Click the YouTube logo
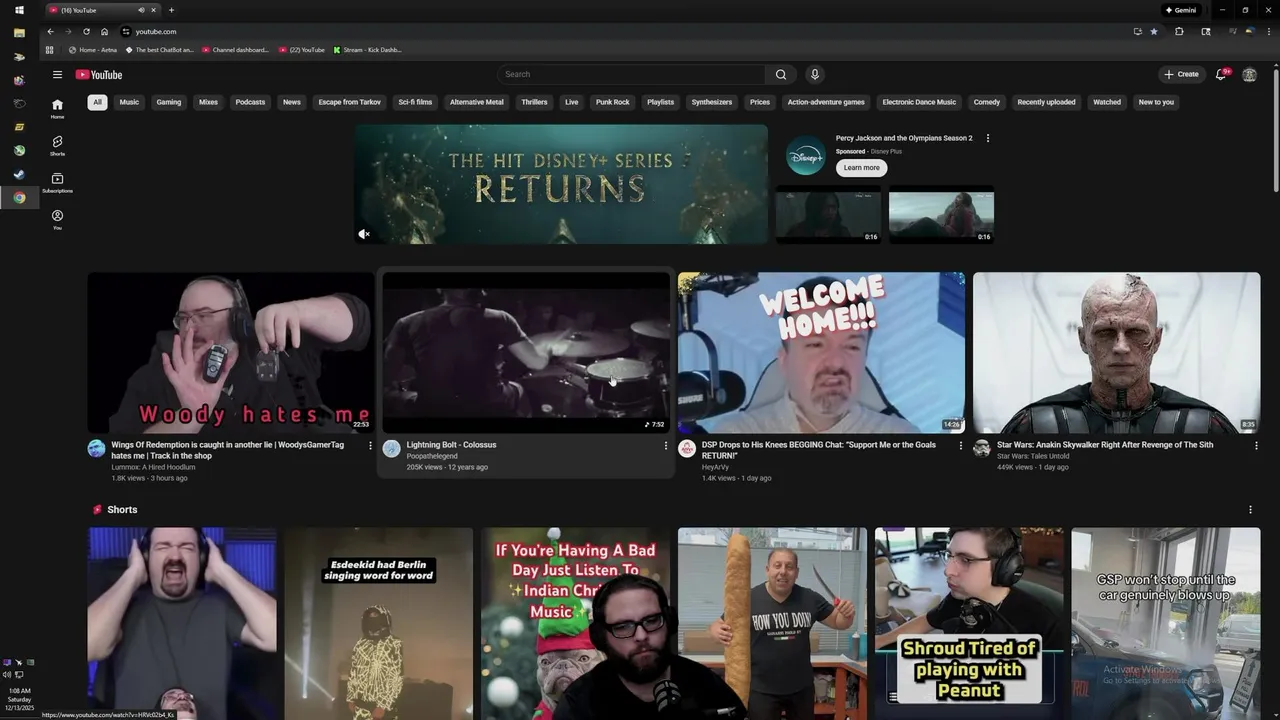Viewport: 1280px width, 720px height. [x=99, y=75]
